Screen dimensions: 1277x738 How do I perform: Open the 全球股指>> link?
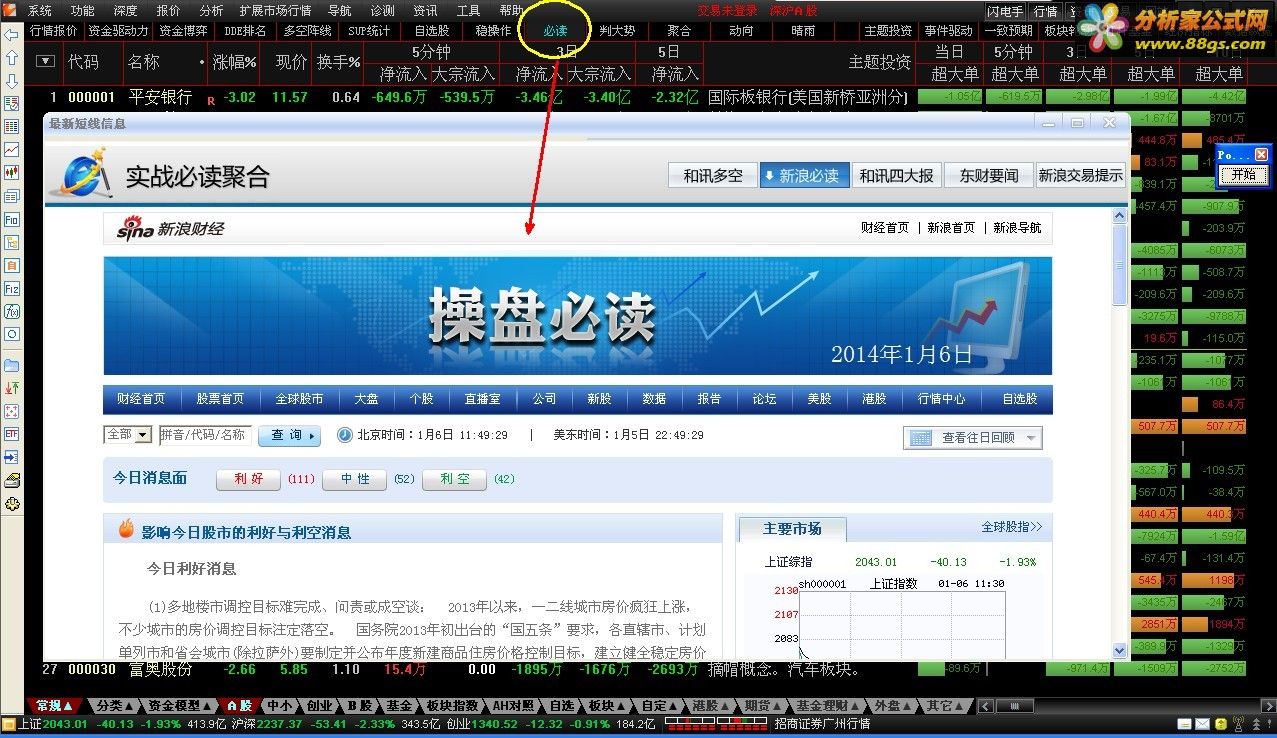click(x=1011, y=527)
